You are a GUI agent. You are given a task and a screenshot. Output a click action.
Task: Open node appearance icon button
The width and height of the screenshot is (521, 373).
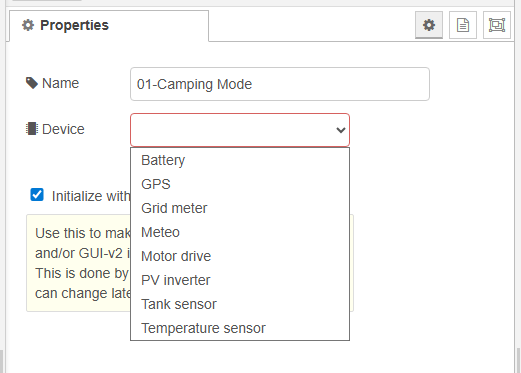(497, 25)
